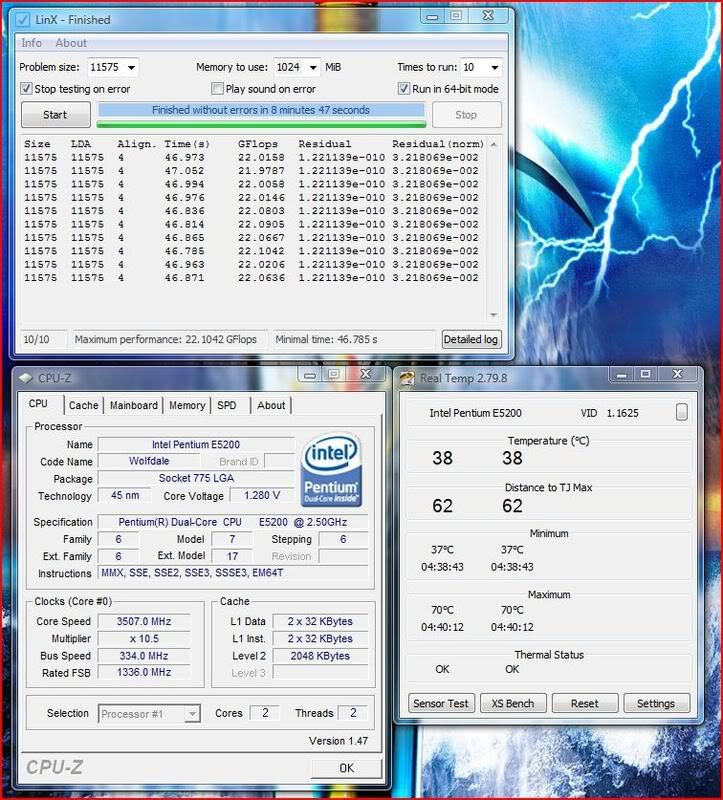The height and width of the screenshot is (800, 723).
Task: Click the Multiplier x 10.5 field
Action: click(x=144, y=638)
